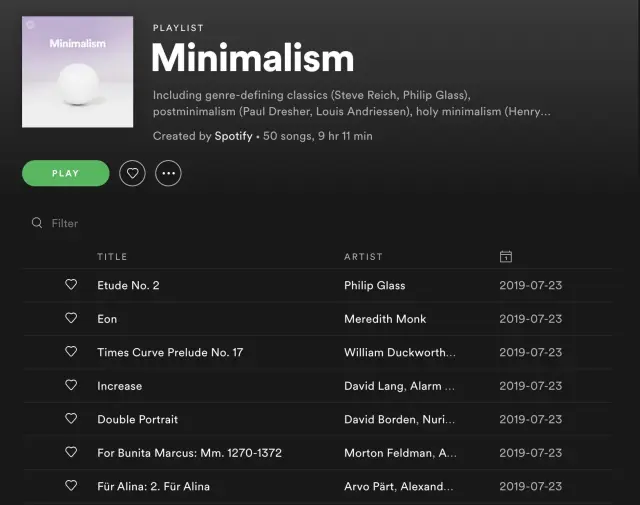The image size is (640, 505).
Task: Heart the For Bunita Marcus track
Action: [71, 452]
